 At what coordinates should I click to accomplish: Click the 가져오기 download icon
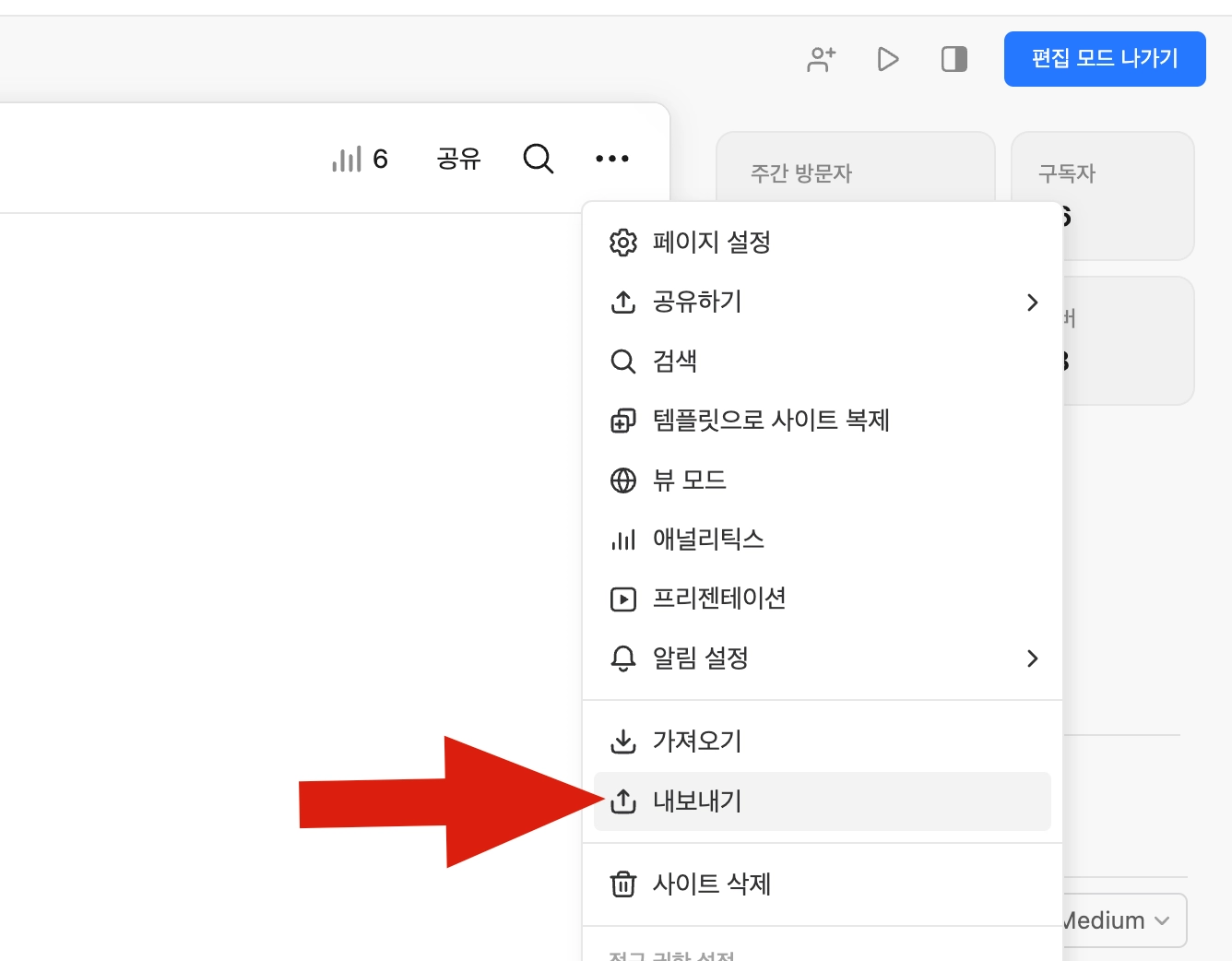click(623, 742)
